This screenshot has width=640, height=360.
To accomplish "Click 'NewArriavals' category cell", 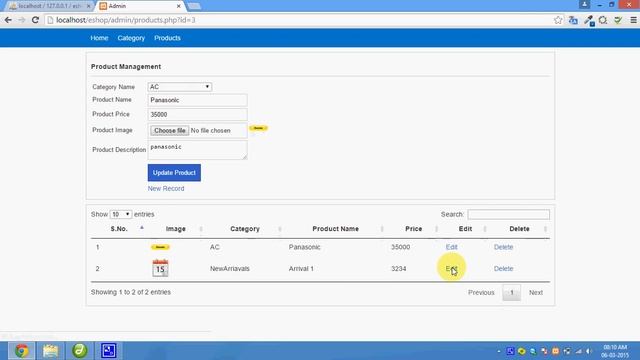I will click(230, 269).
